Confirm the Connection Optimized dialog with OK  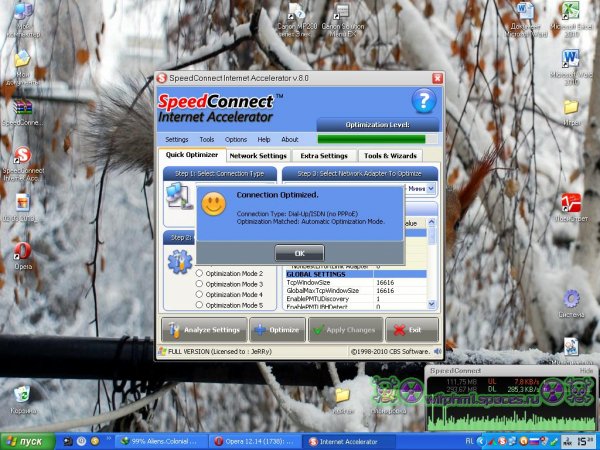300,253
